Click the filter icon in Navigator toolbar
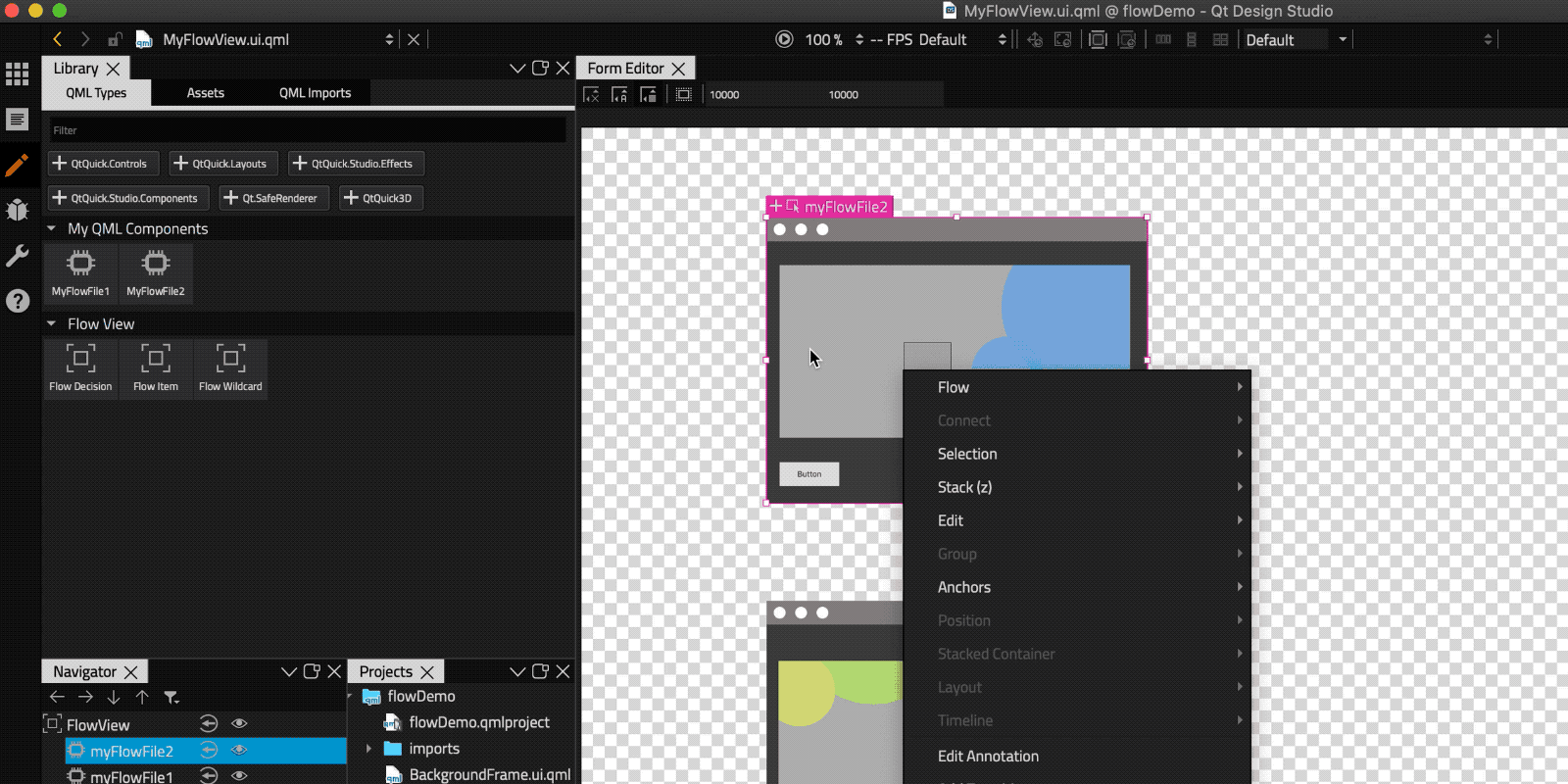Image resolution: width=1568 pixels, height=784 pixels. [171, 698]
